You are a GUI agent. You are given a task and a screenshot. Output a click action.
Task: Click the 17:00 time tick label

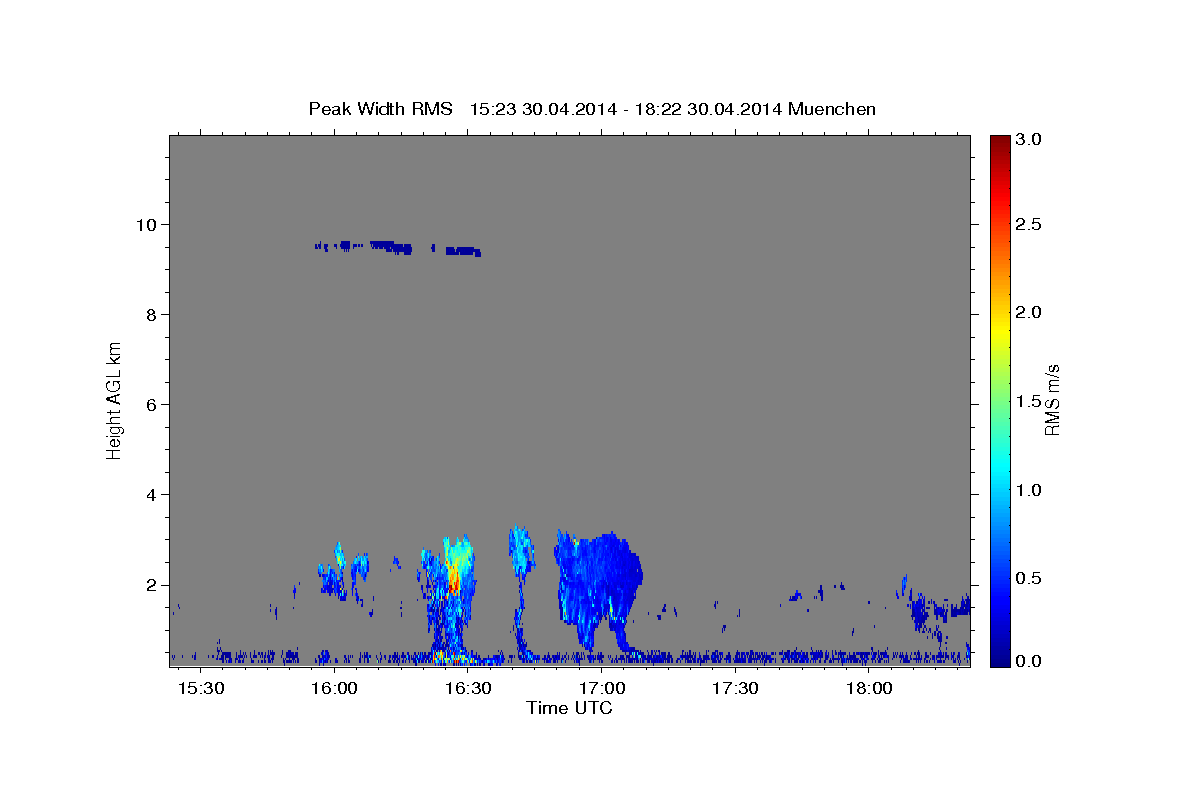point(602,688)
